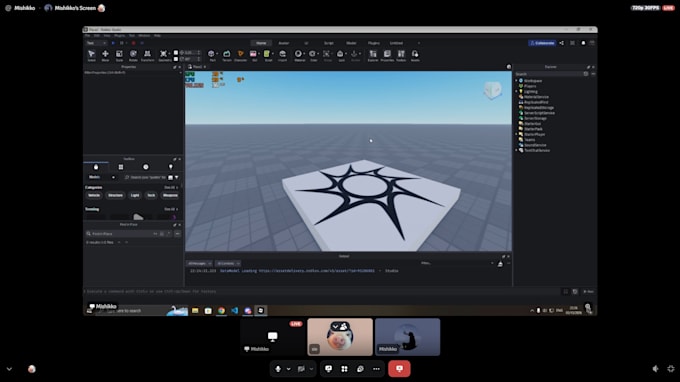Viewport: 680px width, 382px height.
Task: Expand the StarterPlayer tree node
Action: 517,134
